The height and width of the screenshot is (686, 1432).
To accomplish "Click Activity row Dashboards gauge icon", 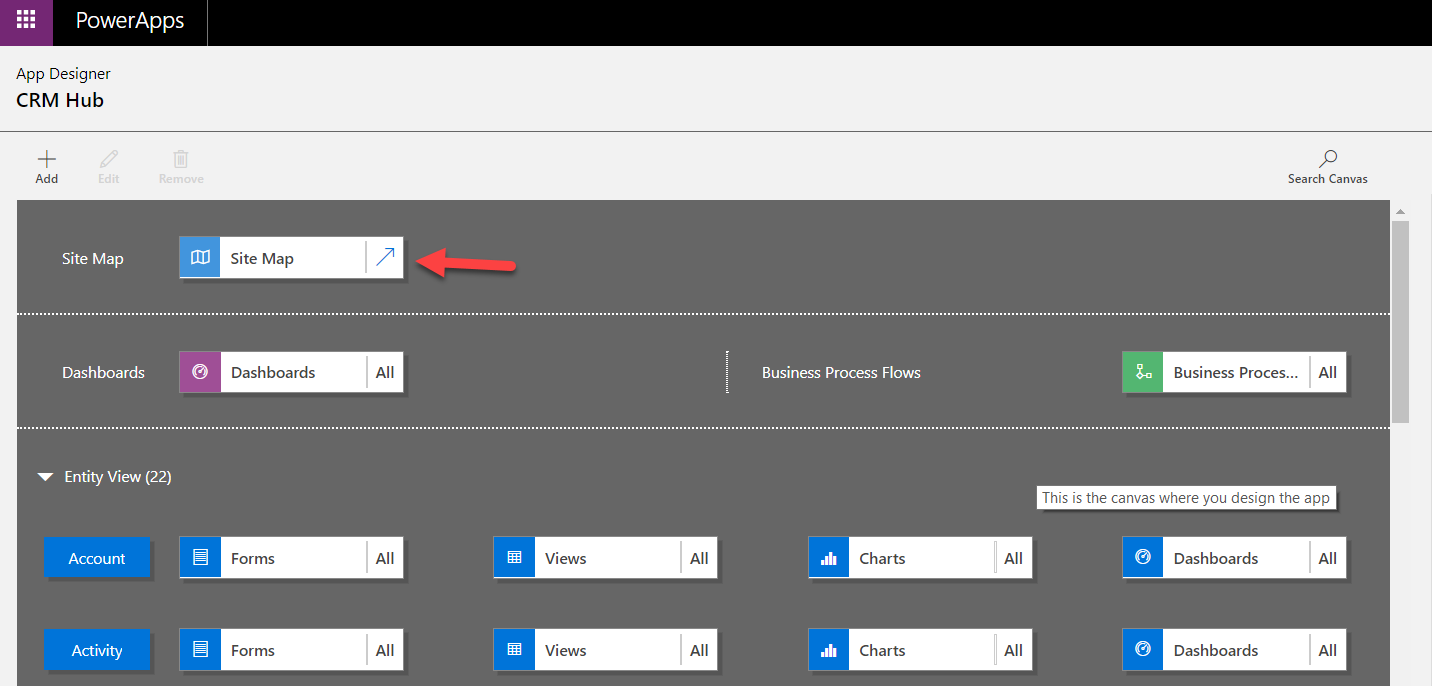I will 1143,650.
